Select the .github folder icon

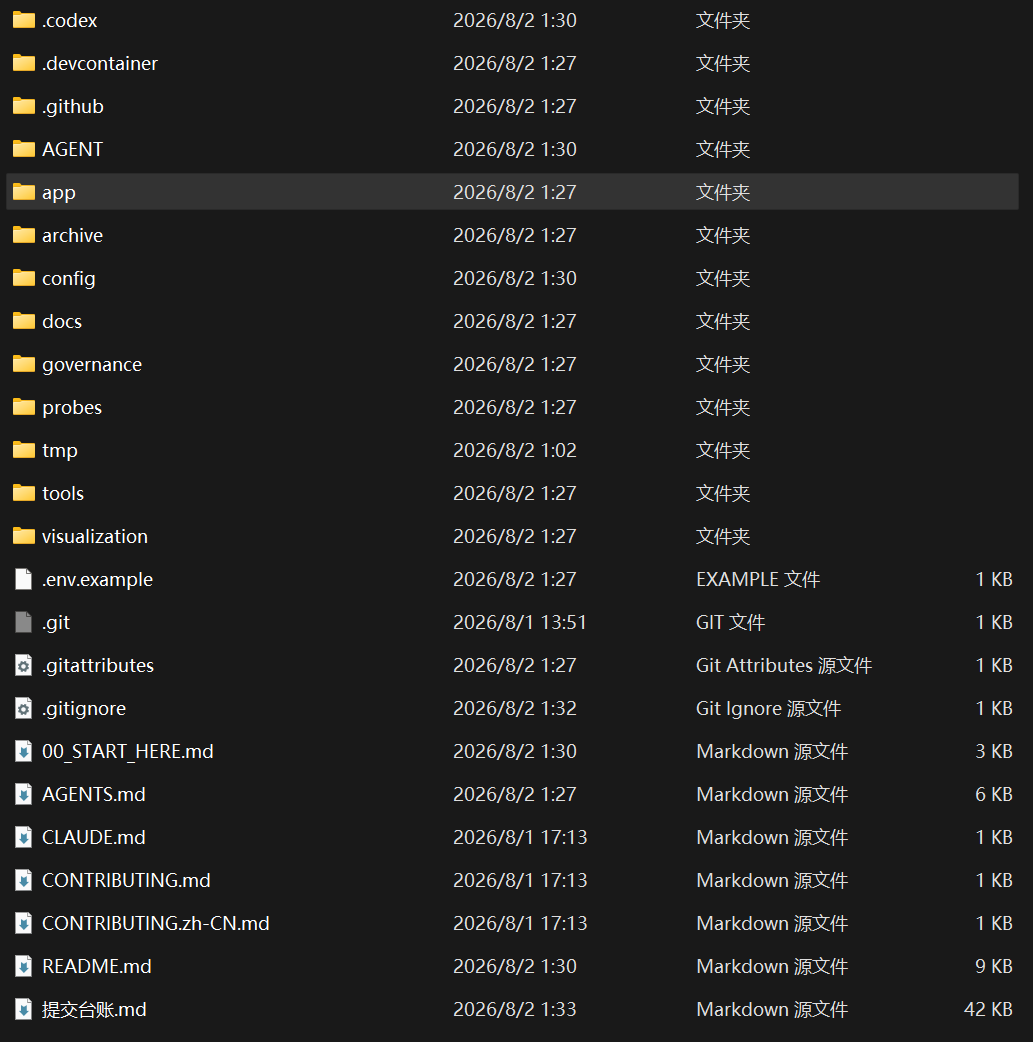24,106
